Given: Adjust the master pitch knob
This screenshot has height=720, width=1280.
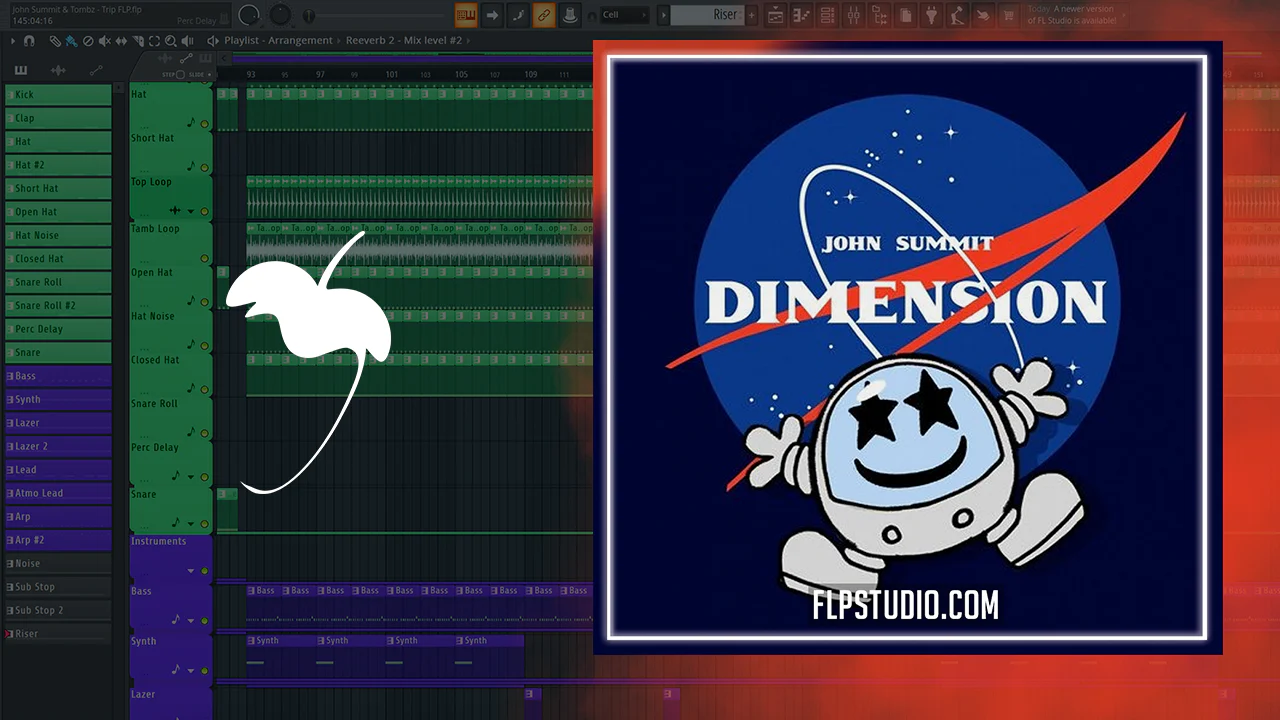Looking at the screenshot, I should 281,15.
